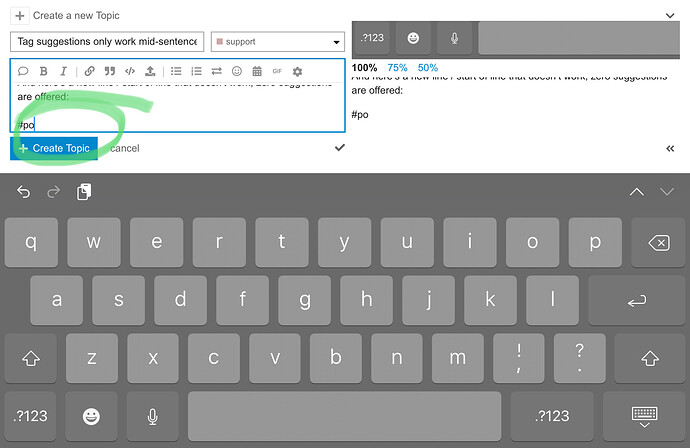Click the plus icon beside Create a new Topic
The height and width of the screenshot is (448, 690).
coord(20,16)
